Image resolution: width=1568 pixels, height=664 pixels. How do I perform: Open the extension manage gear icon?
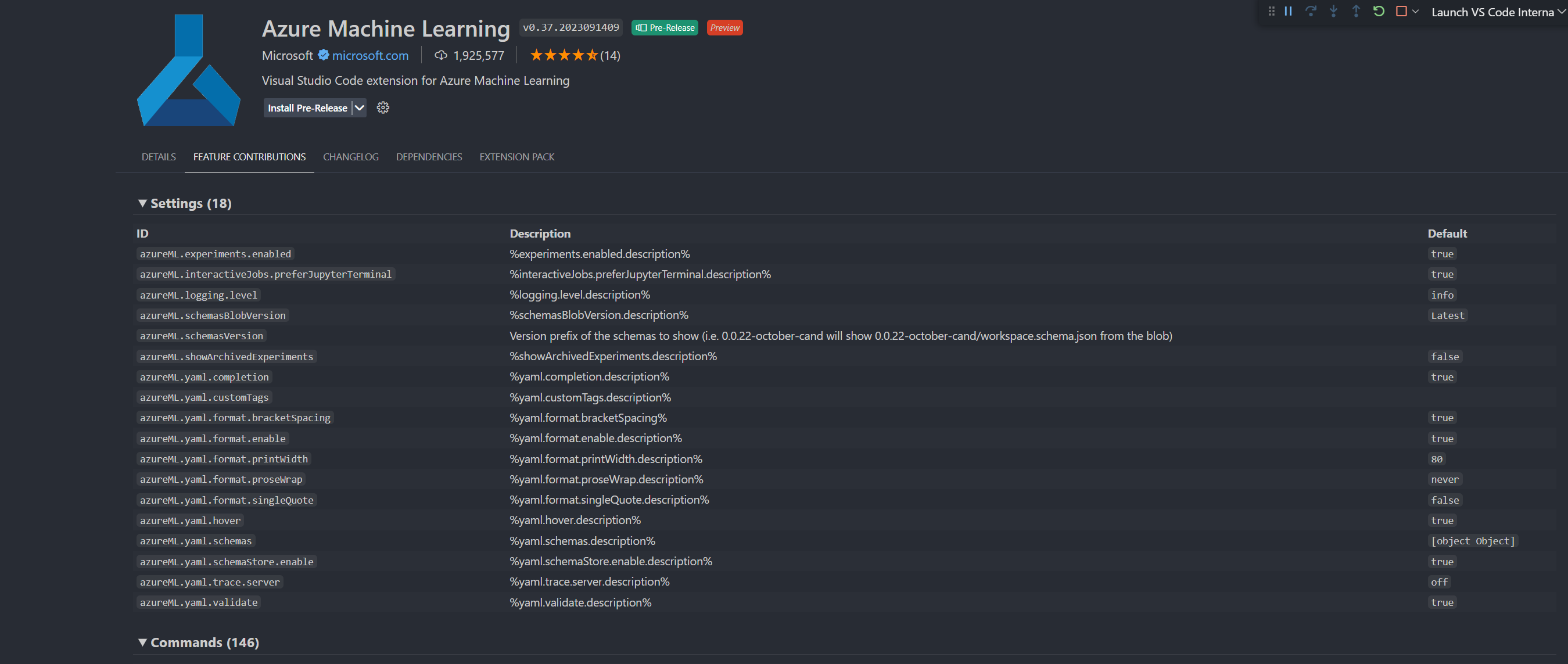coord(382,107)
